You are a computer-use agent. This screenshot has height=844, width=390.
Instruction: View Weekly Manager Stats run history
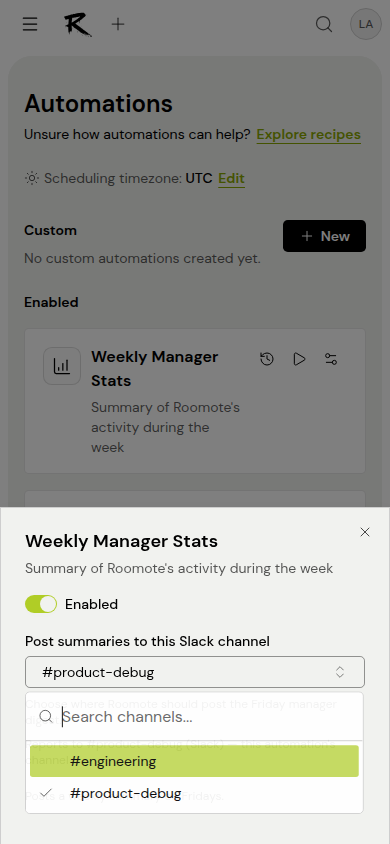click(267, 359)
